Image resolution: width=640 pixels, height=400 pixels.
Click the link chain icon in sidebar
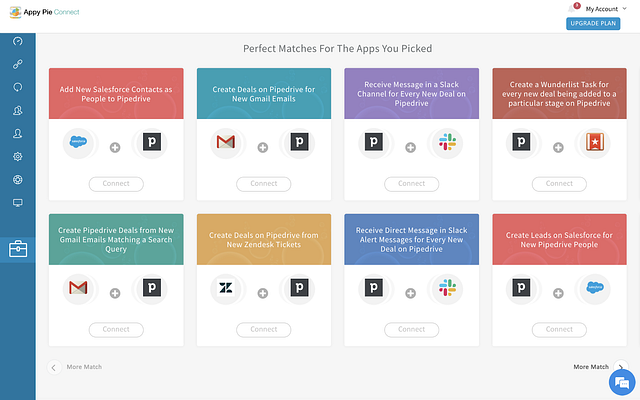tap(17, 64)
